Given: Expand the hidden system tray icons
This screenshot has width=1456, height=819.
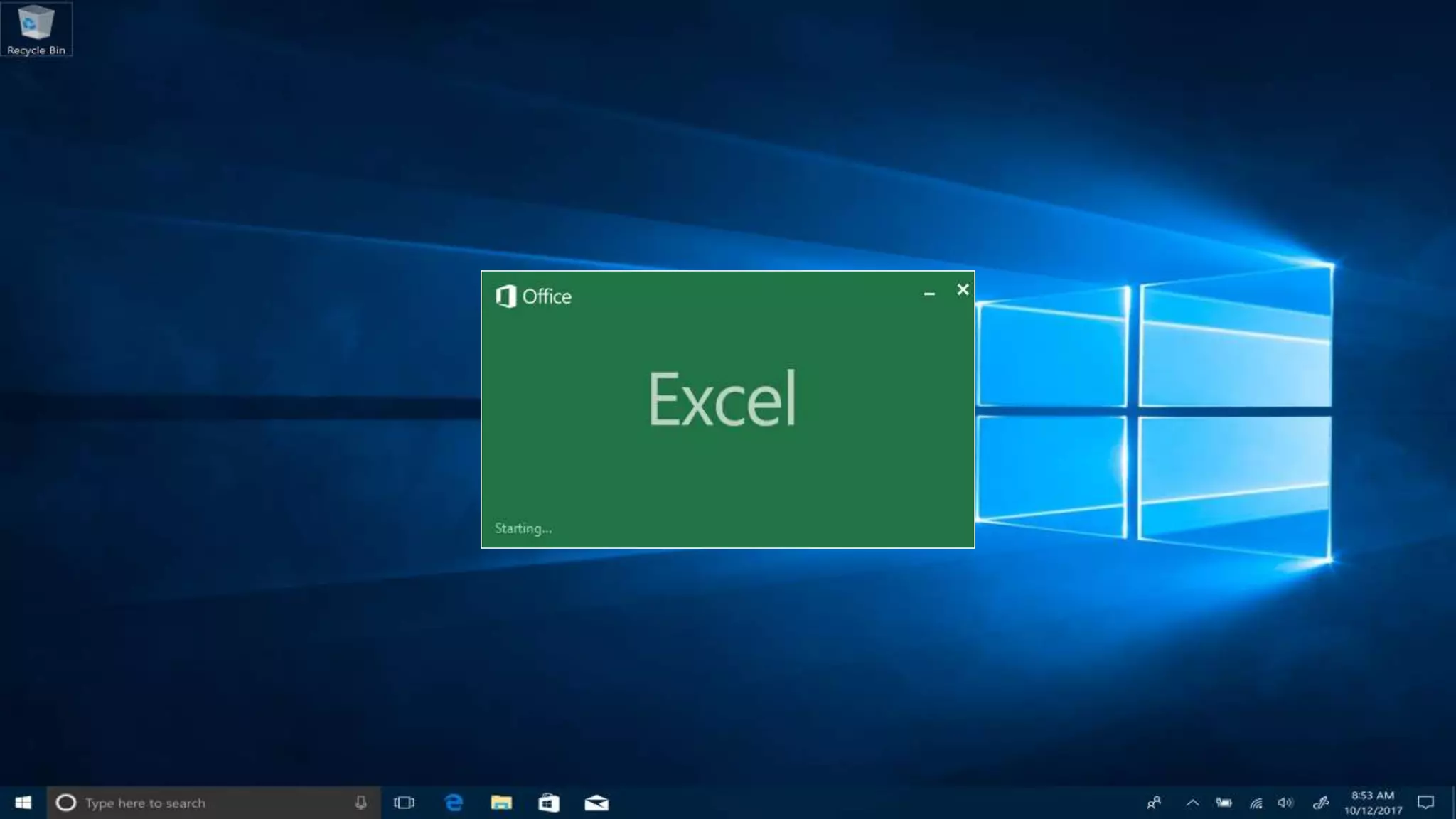Looking at the screenshot, I should click(1193, 803).
